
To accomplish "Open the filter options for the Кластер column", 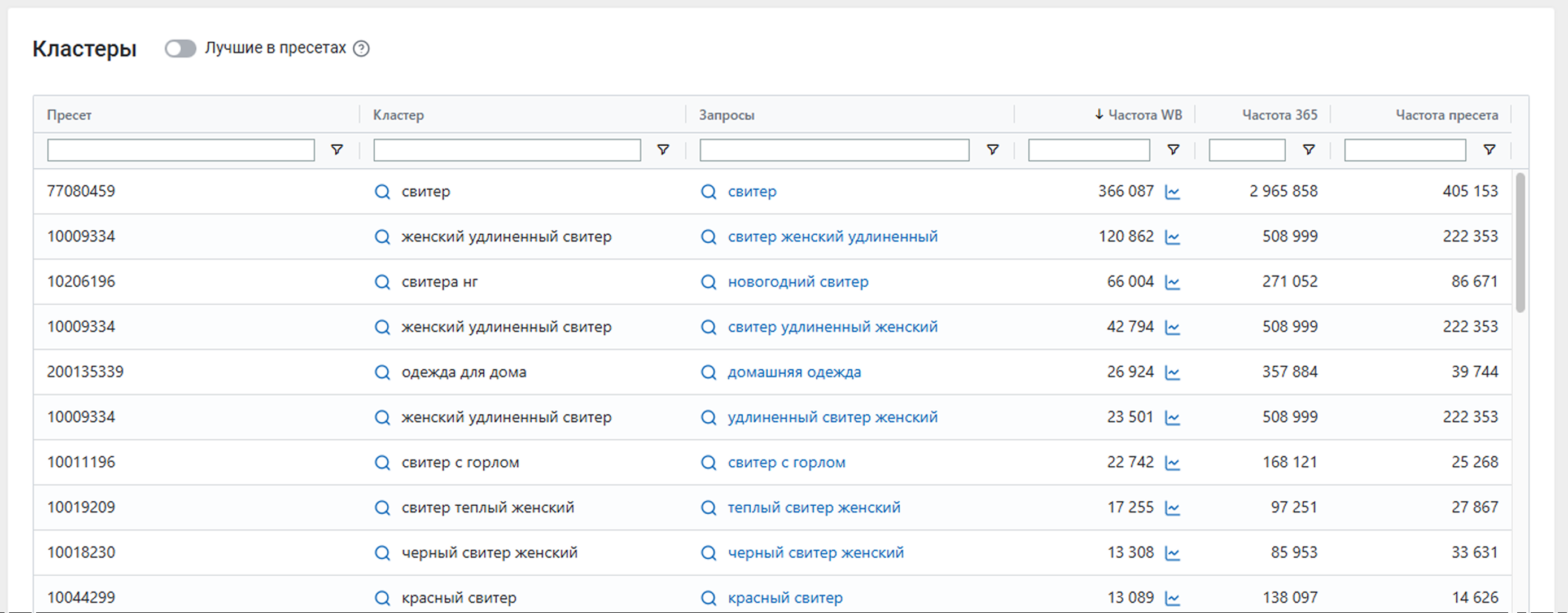I will [x=663, y=150].
